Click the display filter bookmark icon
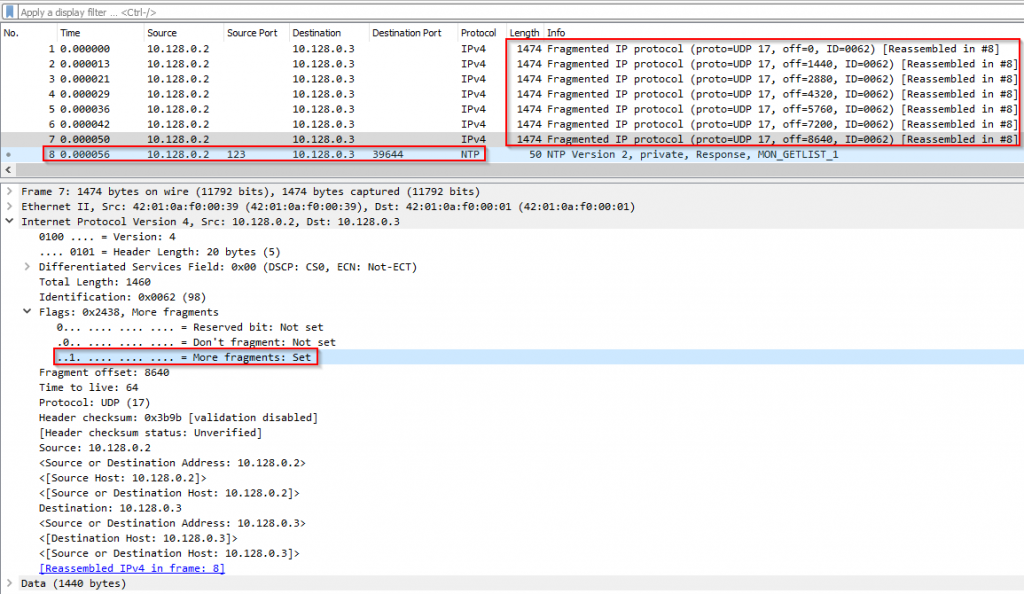Screen dimensions: 1024x594 [9, 12]
